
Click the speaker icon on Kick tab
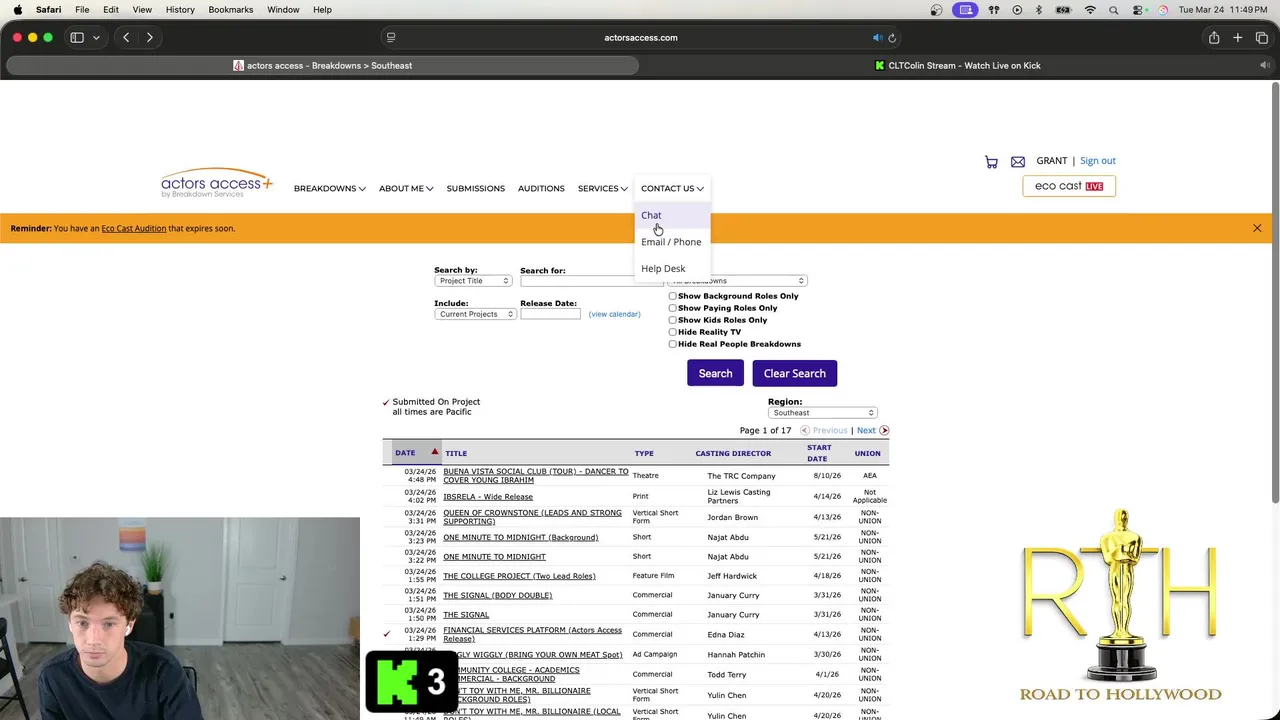point(1264,66)
